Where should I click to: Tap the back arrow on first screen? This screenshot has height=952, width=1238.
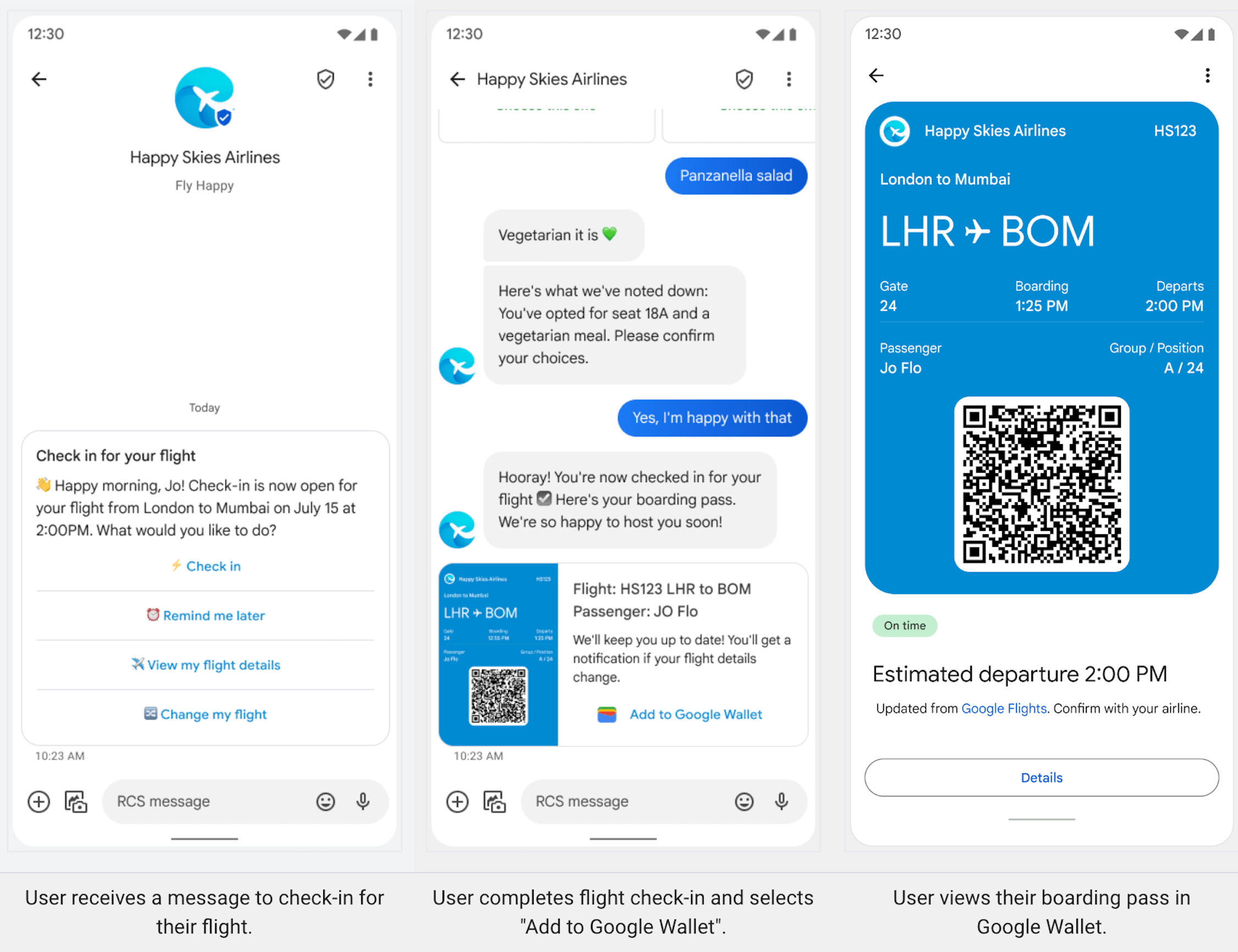coord(39,79)
